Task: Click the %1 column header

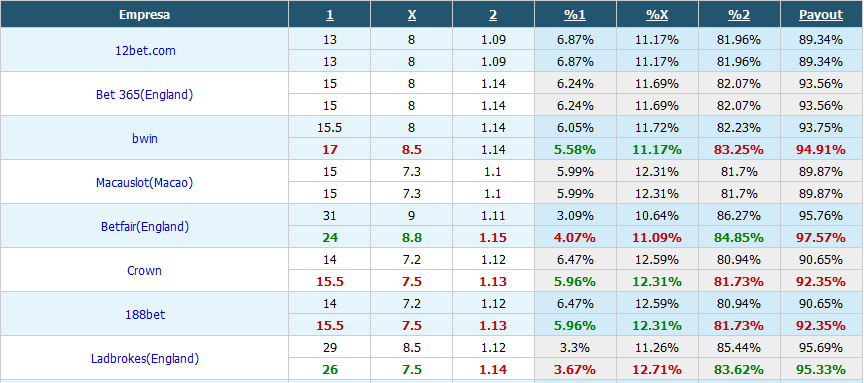Action: [575, 15]
